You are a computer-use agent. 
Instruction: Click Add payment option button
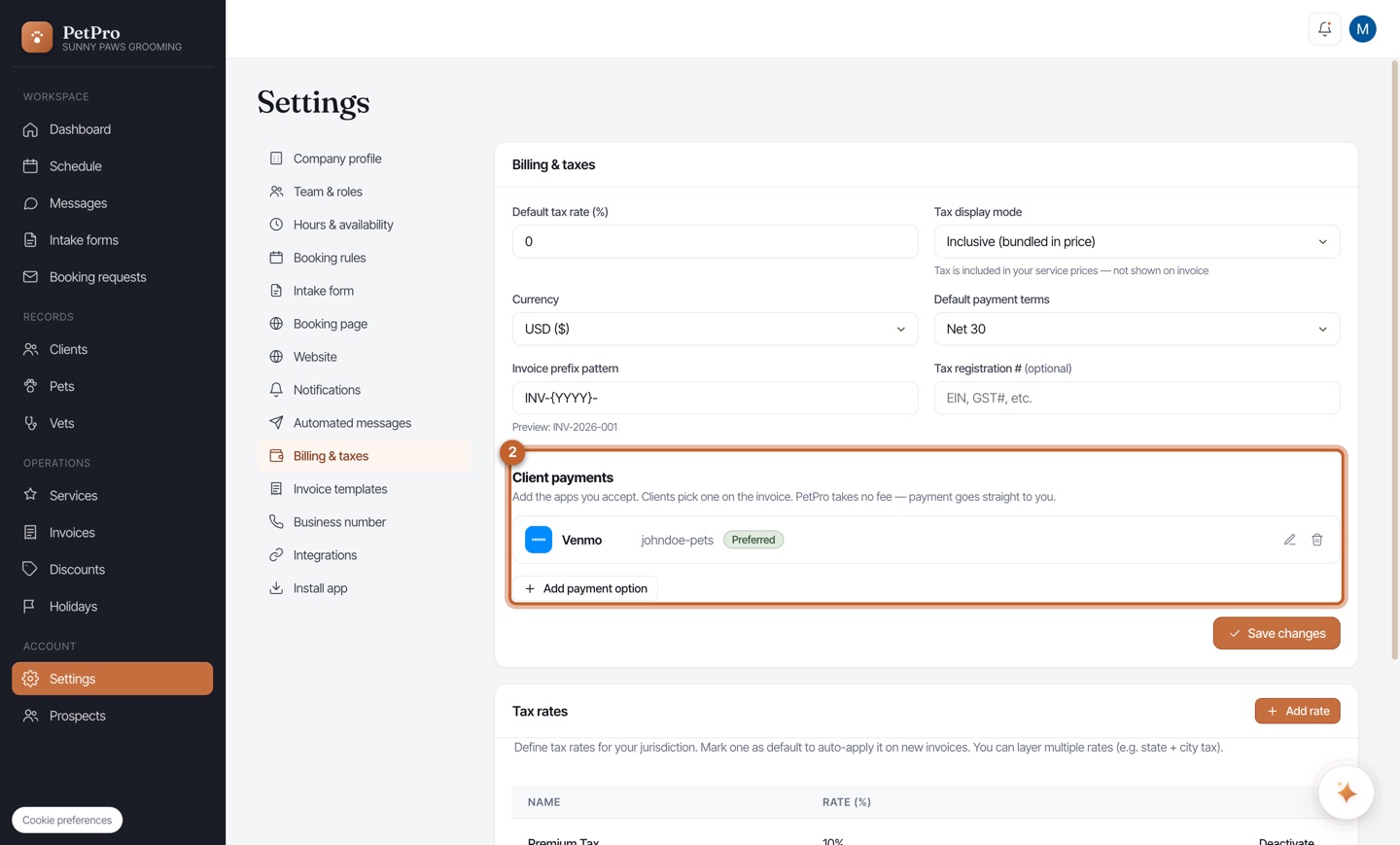tap(585, 588)
